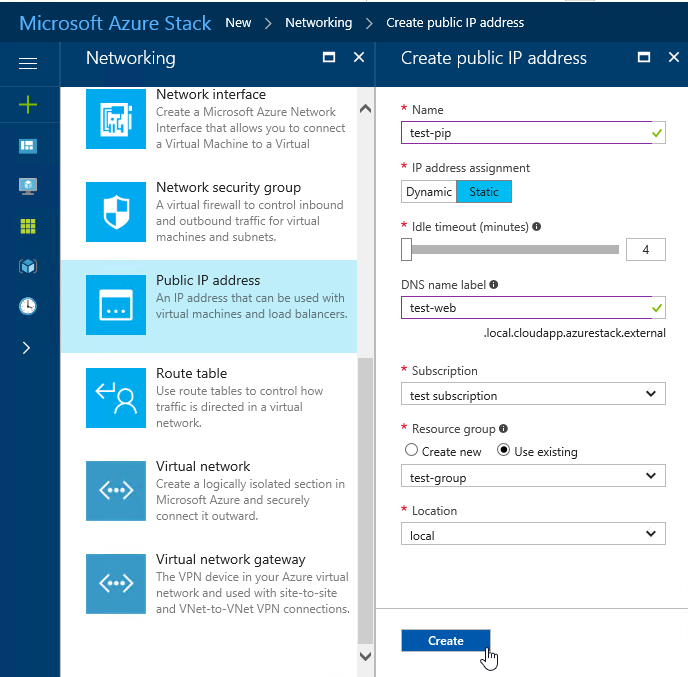
Task: Open the Recent clock icon in sidebar
Action: tap(28, 306)
